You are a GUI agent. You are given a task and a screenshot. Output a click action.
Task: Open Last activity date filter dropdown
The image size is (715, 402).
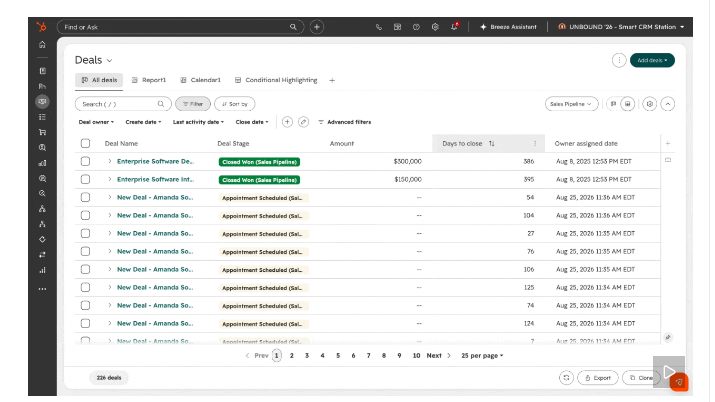[198, 122]
